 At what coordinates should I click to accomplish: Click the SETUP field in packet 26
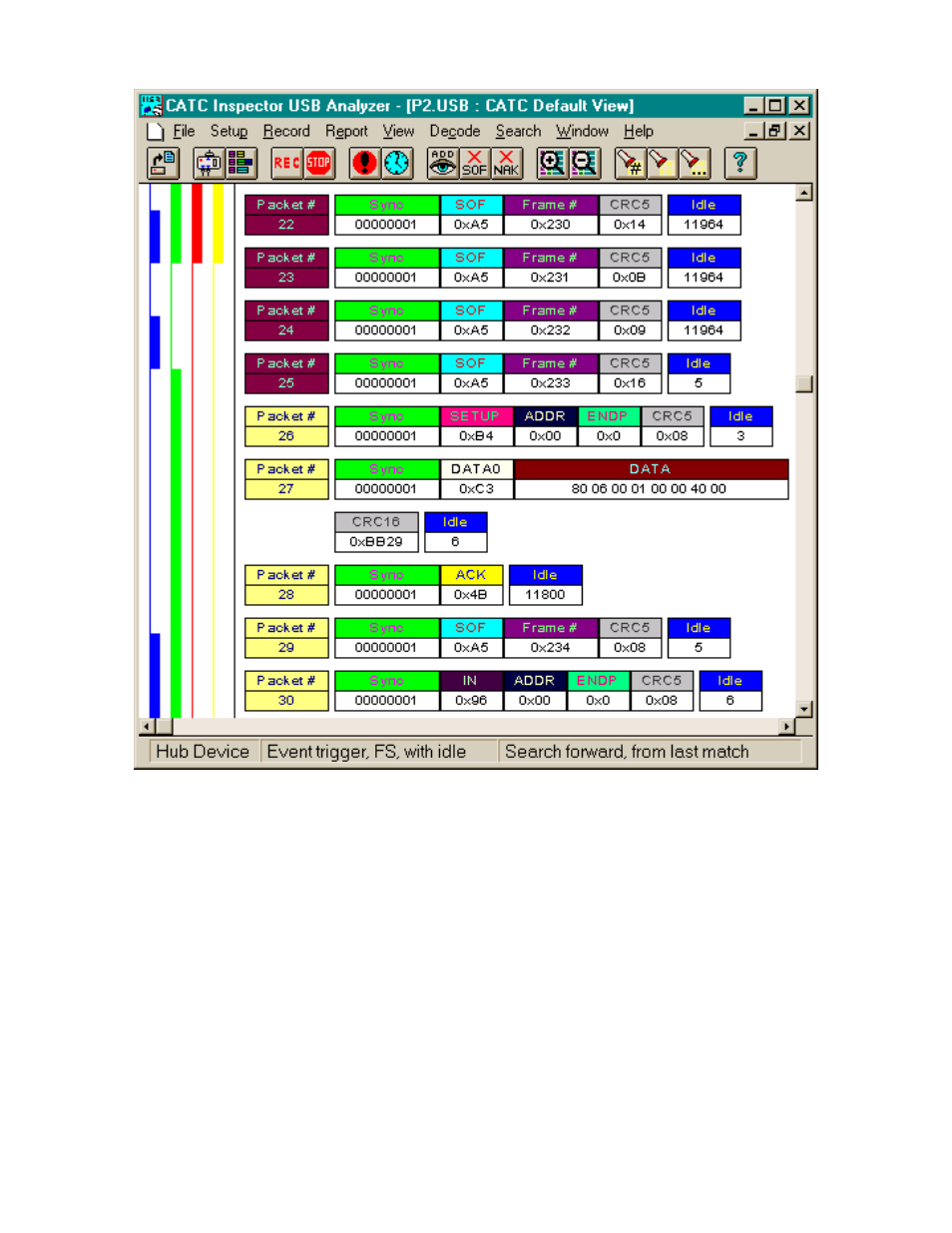[476, 426]
